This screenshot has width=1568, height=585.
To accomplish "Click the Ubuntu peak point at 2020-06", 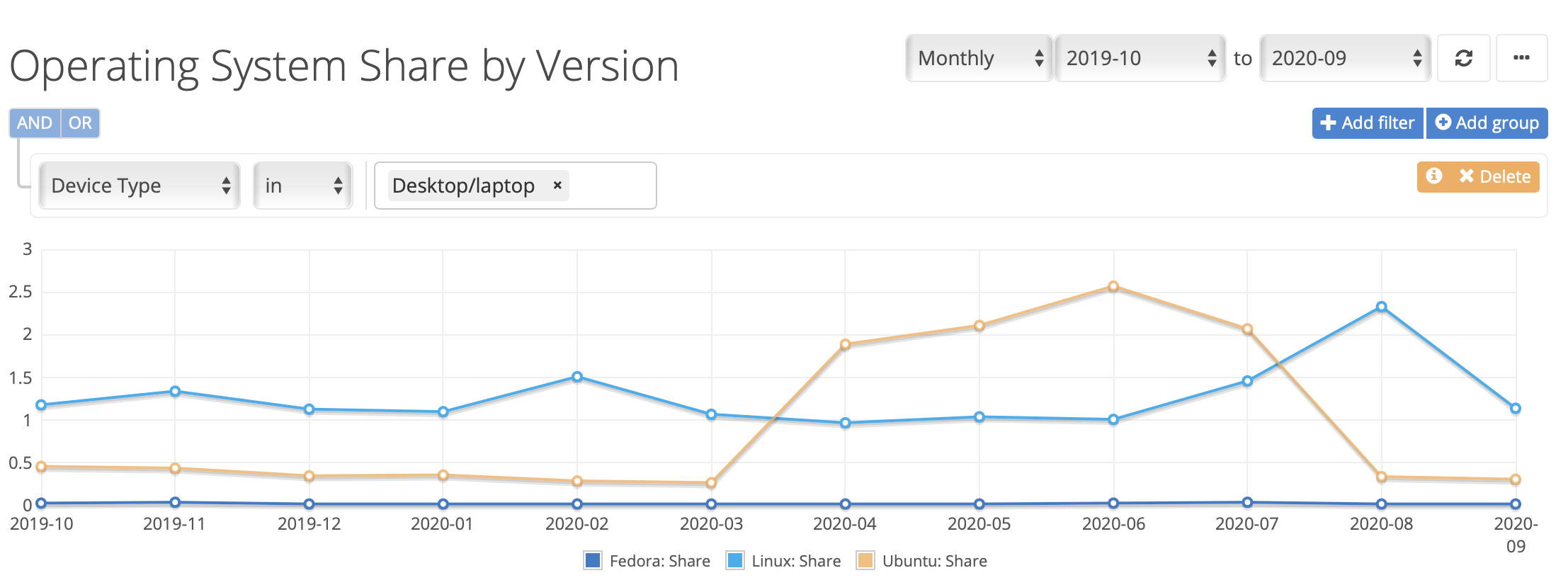I will (1113, 287).
